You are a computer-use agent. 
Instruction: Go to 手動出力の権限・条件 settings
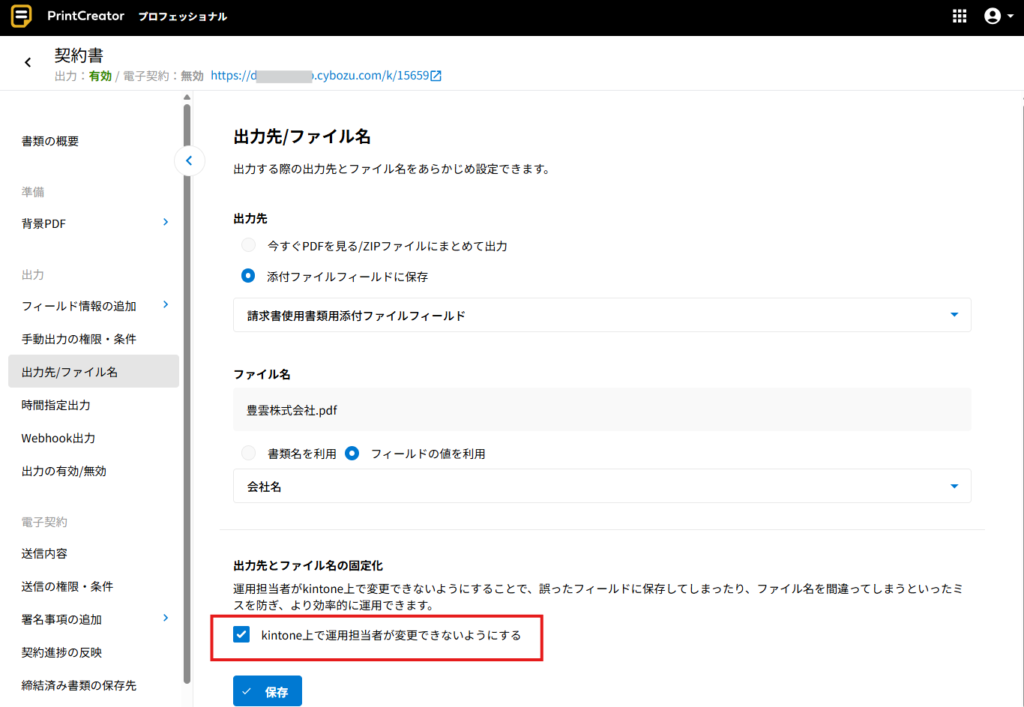(x=79, y=339)
